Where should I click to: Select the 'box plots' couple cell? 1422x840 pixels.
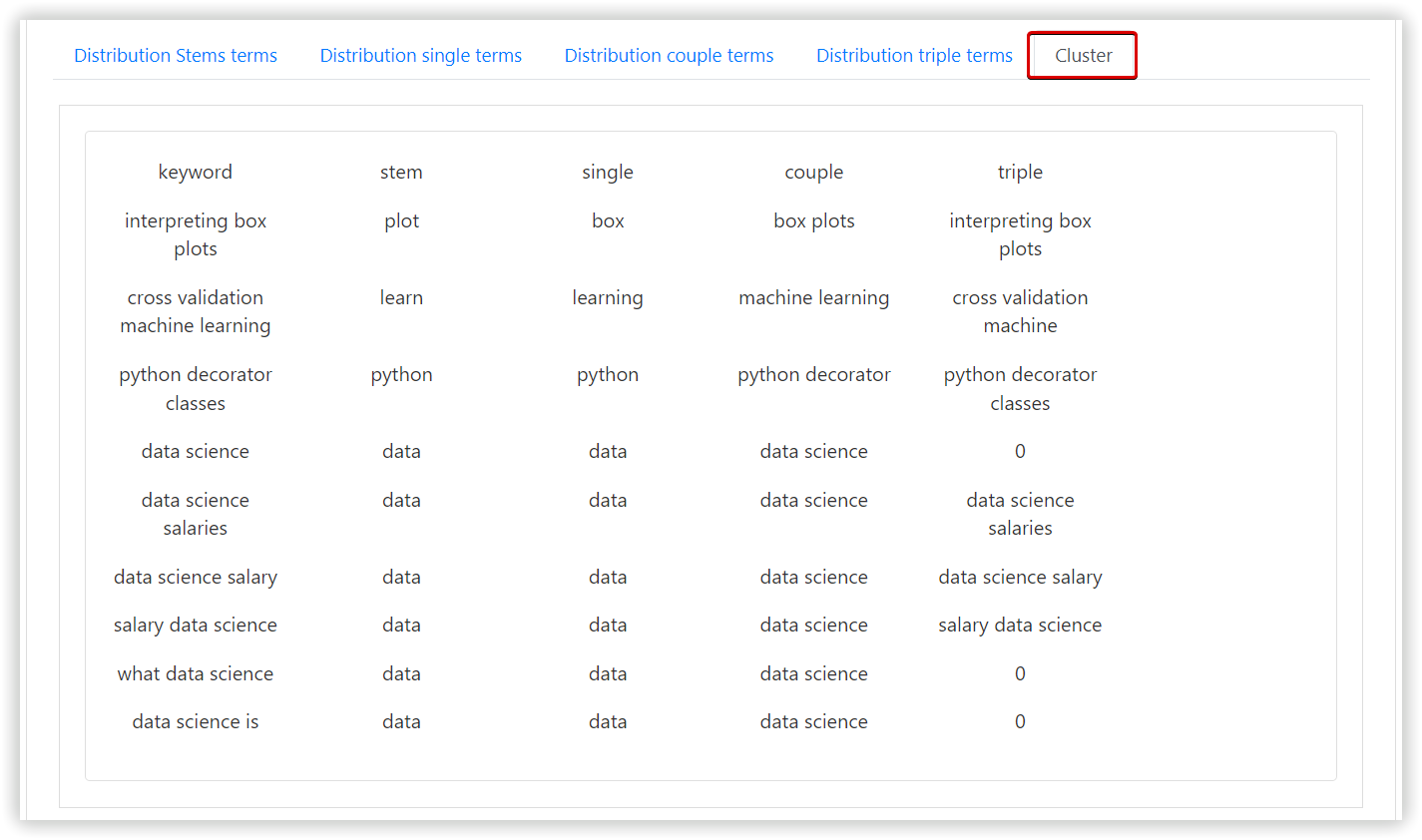coord(813,221)
